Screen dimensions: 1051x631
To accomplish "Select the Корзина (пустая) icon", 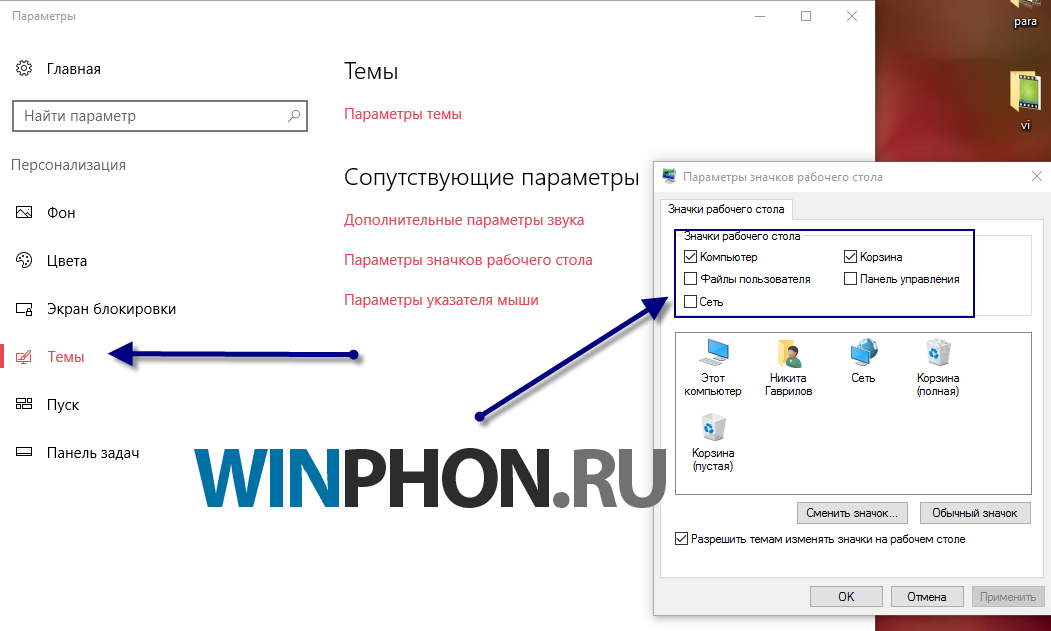I will coord(713,428).
